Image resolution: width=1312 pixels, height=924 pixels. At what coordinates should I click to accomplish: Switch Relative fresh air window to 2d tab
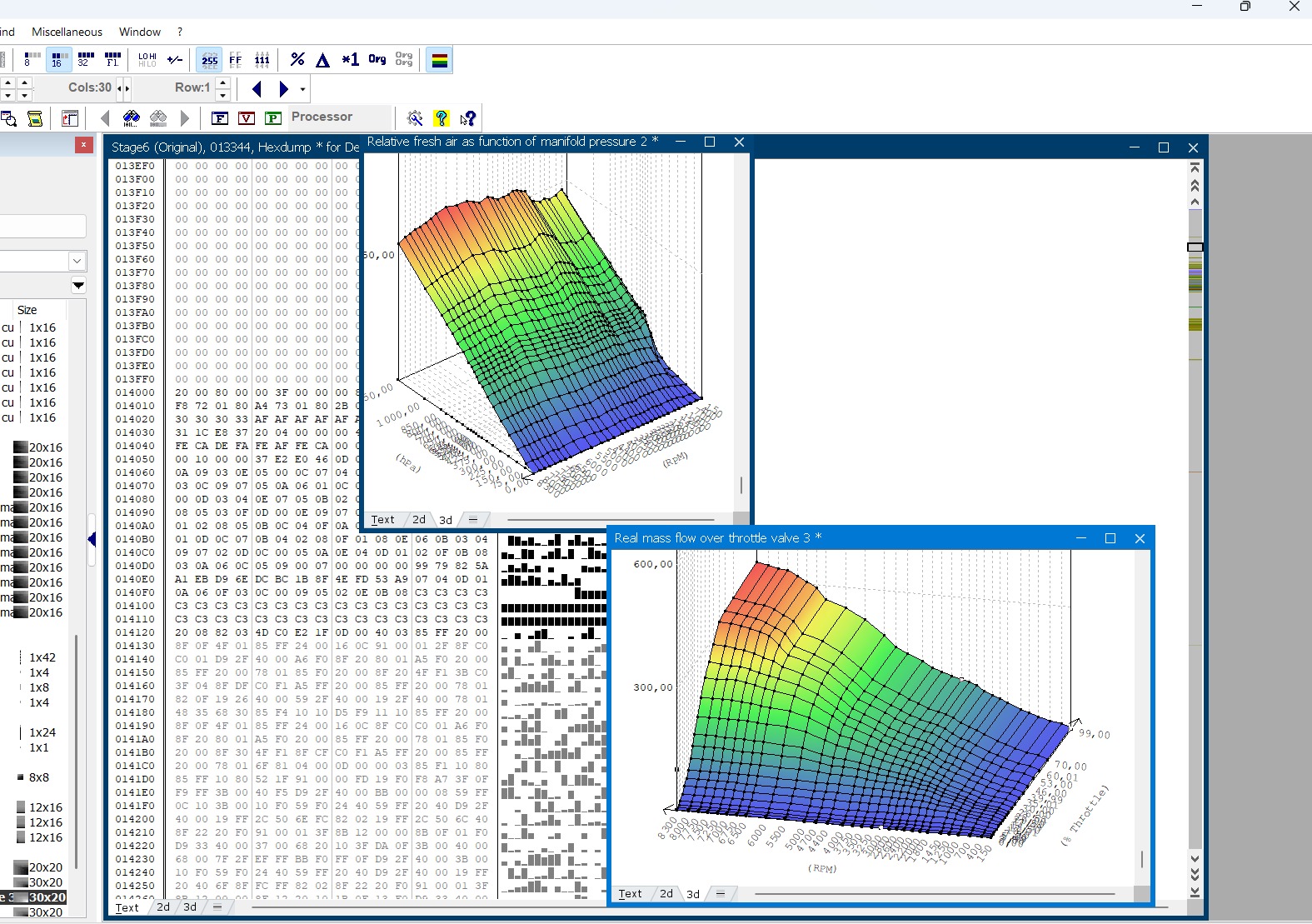[419, 519]
